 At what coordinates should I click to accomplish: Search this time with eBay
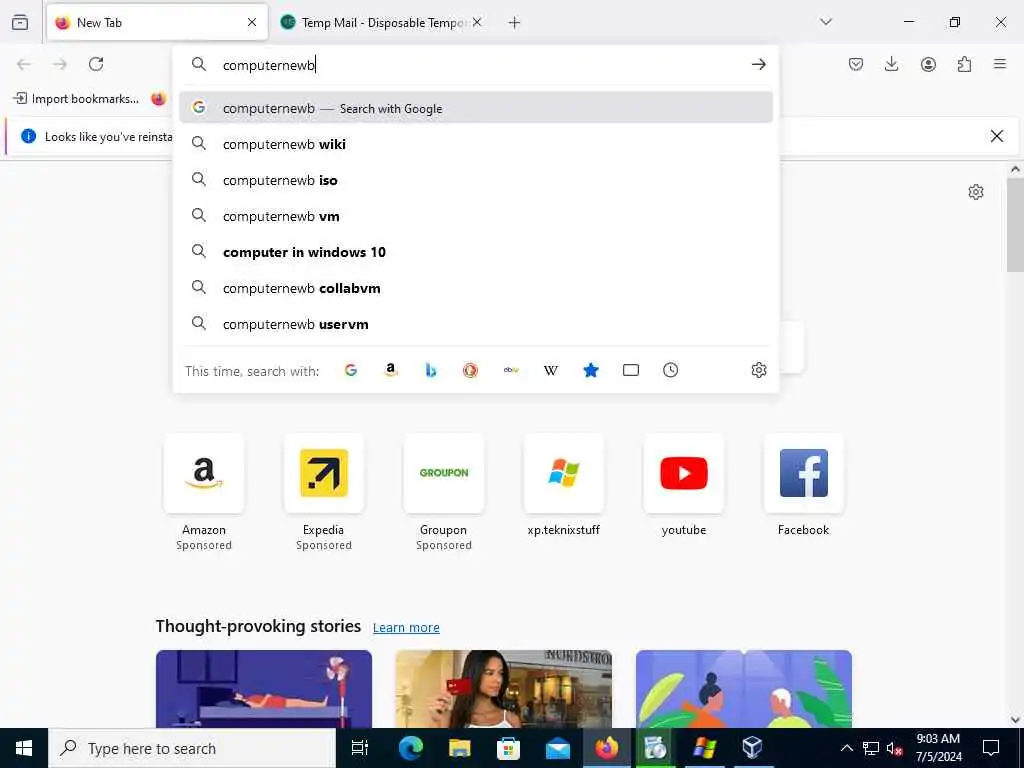[511, 370]
